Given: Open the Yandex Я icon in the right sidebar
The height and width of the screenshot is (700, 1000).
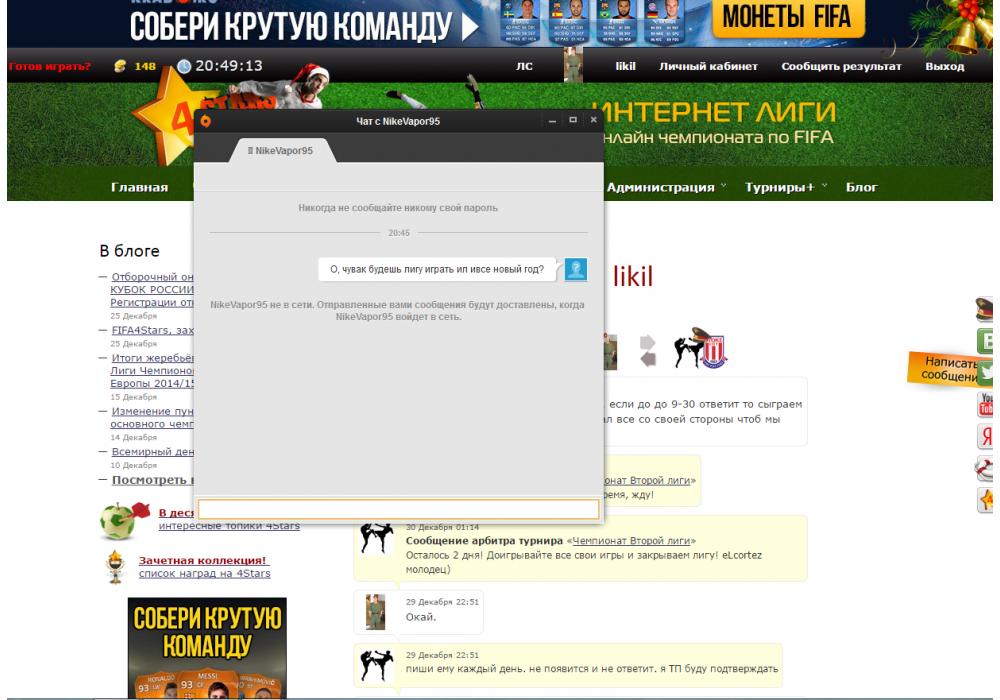Looking at the screenshot, I should (x=986, y=437).
